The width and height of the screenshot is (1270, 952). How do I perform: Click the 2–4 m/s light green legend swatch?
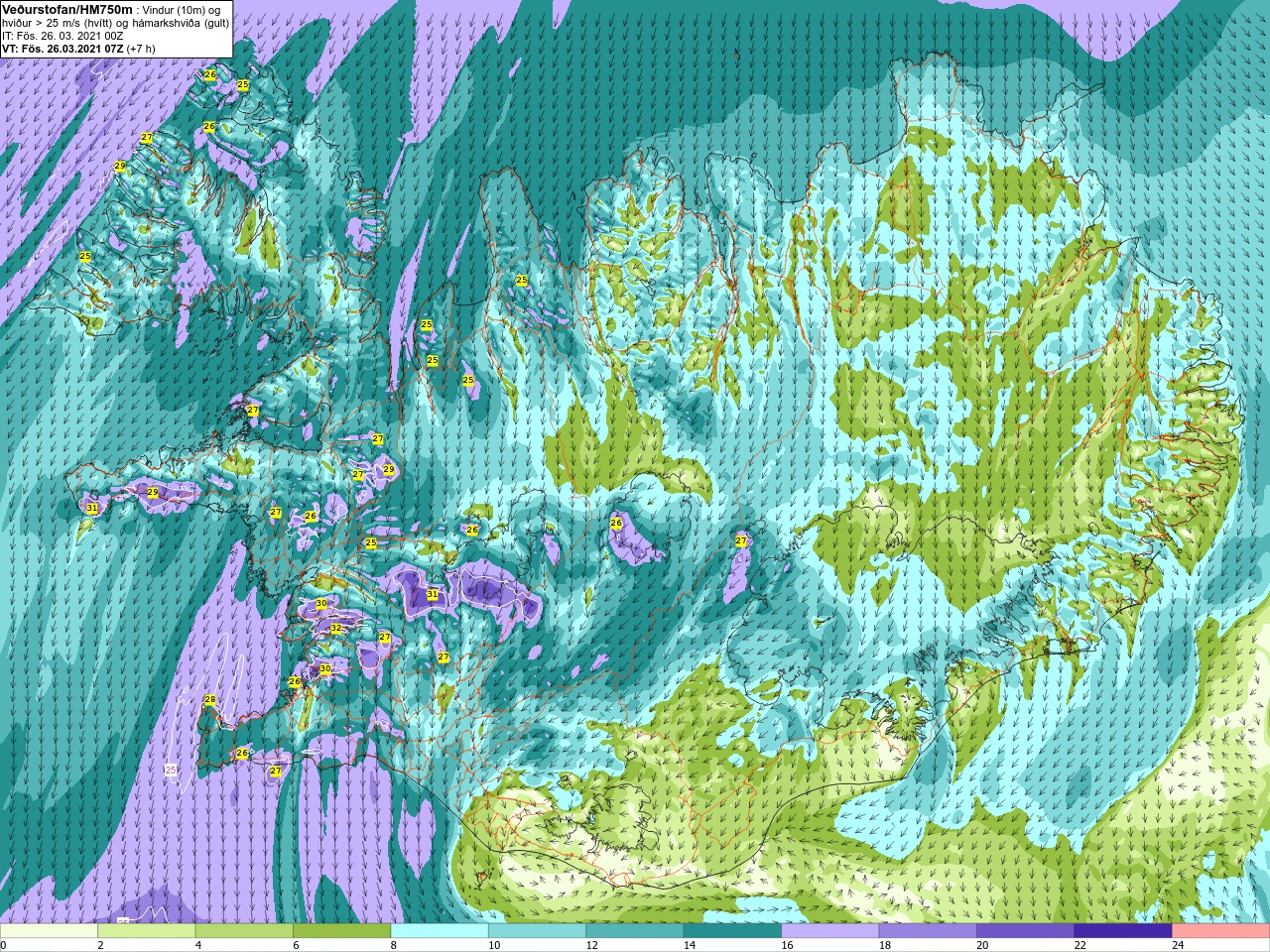point(146,931)
